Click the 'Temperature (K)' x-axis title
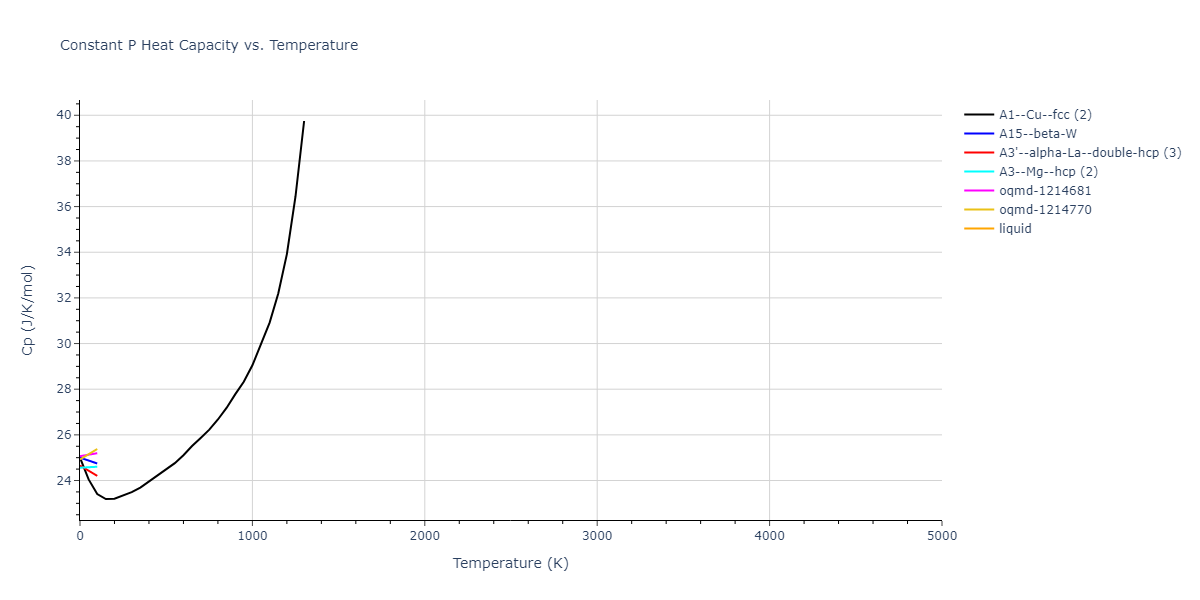This screenshot has width=1200, height=600. (510, 563)
